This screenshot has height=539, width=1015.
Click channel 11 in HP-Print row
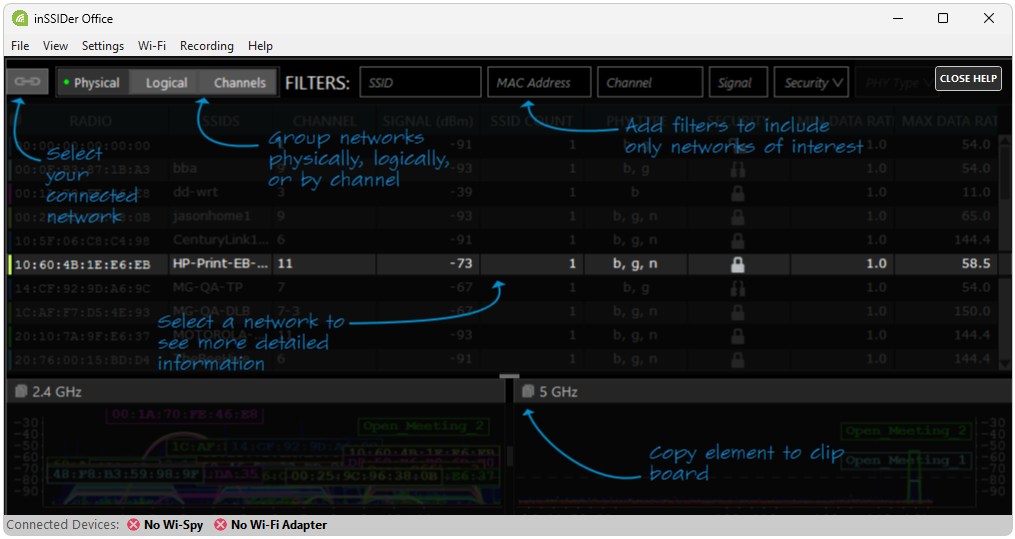285,264
